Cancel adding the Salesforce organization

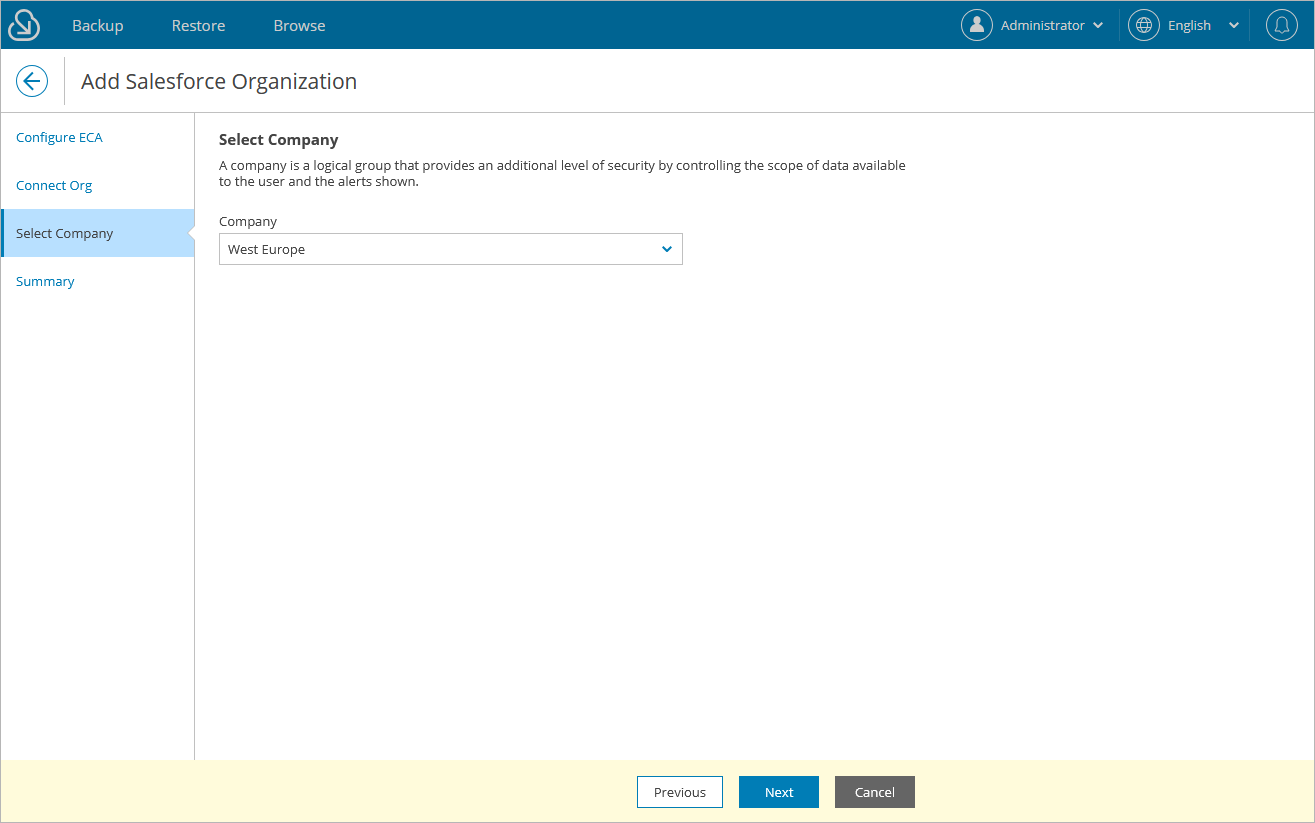click(x=874, y=791)
